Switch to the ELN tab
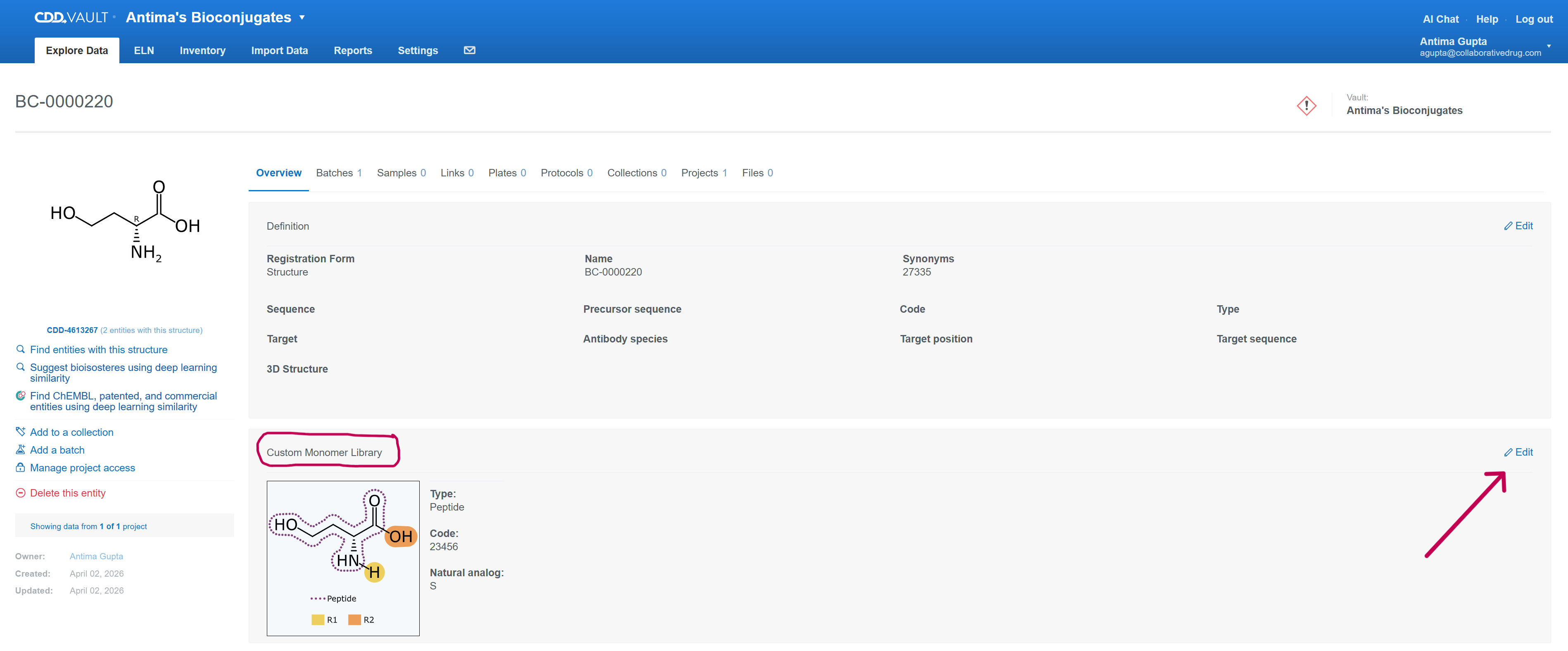The height and width of the screenshot is (651, 1568). pyautogui.click(x=144, y=50)
